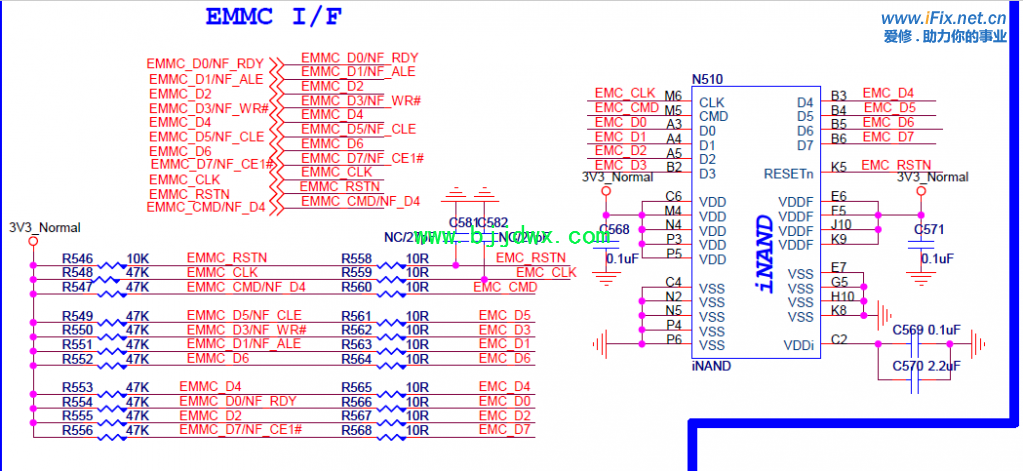The height and width of the screenshot is (471, 1023).
Task: Select the EMC_CLK net label at pin M6
Action: pyautogui.click(x=625, y=93)
